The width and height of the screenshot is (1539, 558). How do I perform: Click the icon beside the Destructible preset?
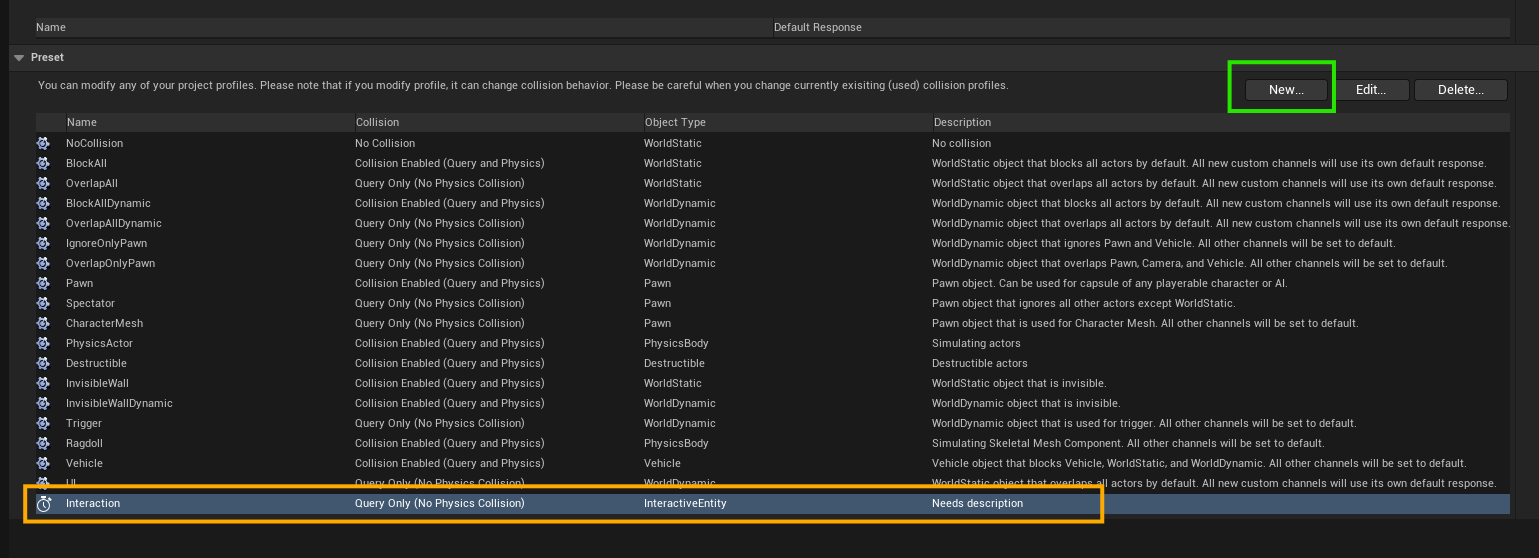click(x=43, y=363)
